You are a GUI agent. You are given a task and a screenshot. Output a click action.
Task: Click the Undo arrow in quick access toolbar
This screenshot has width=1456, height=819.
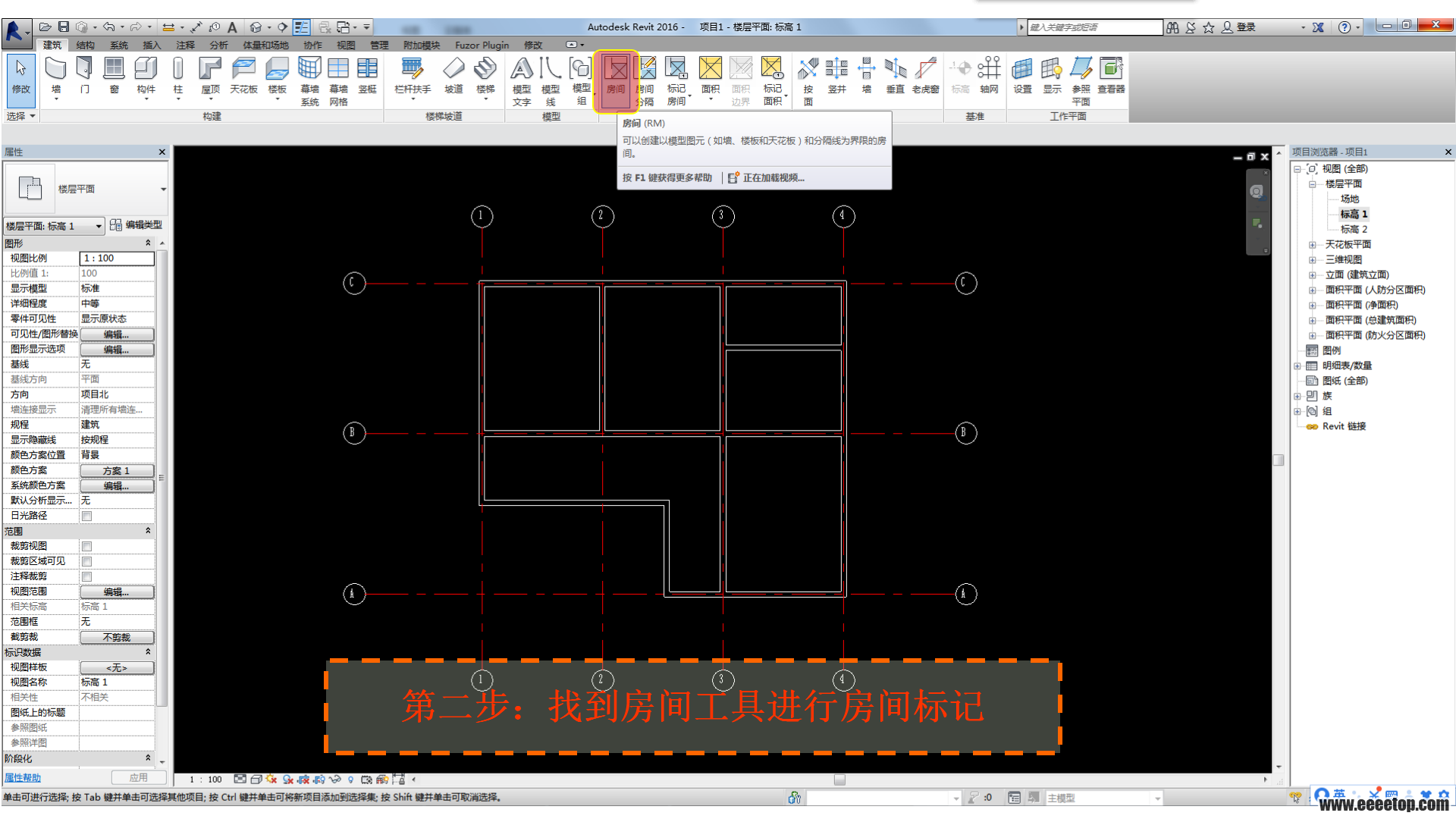[109, 27]
